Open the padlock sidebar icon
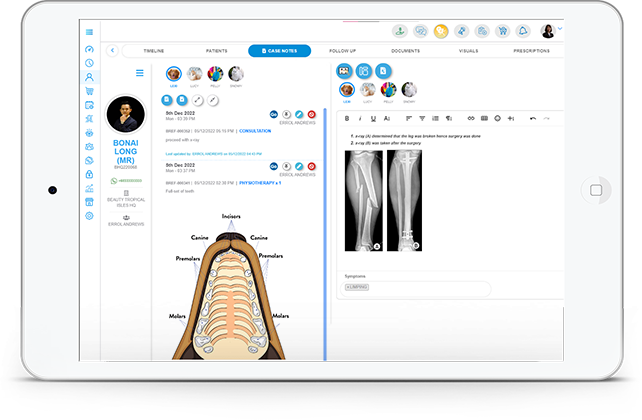Viewport: 642px width, 420px height. click(x=89, y=174)
